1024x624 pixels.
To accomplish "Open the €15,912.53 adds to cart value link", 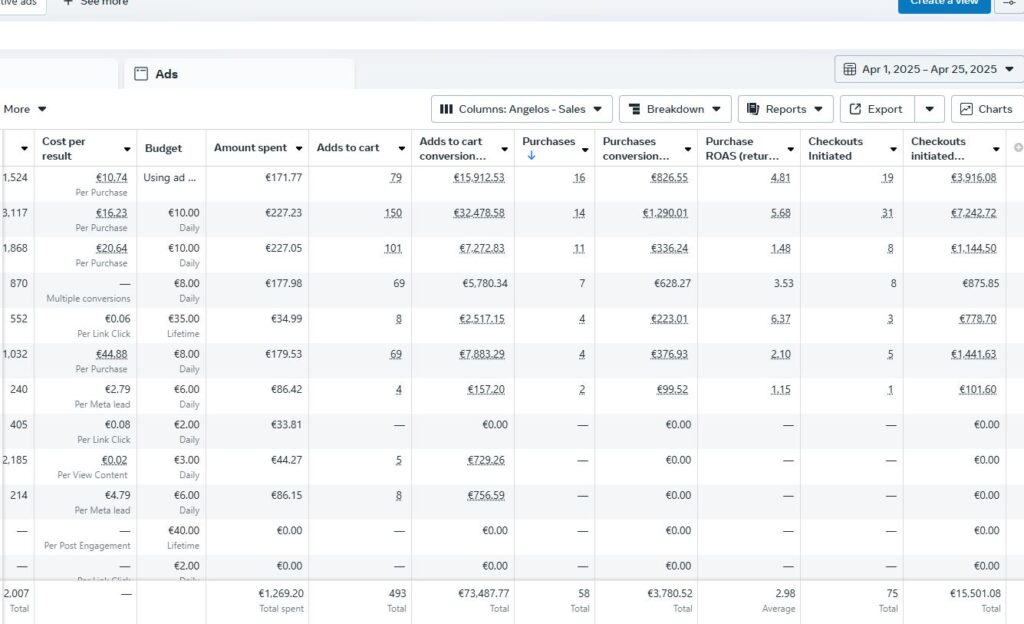I will tap(479, 178).
